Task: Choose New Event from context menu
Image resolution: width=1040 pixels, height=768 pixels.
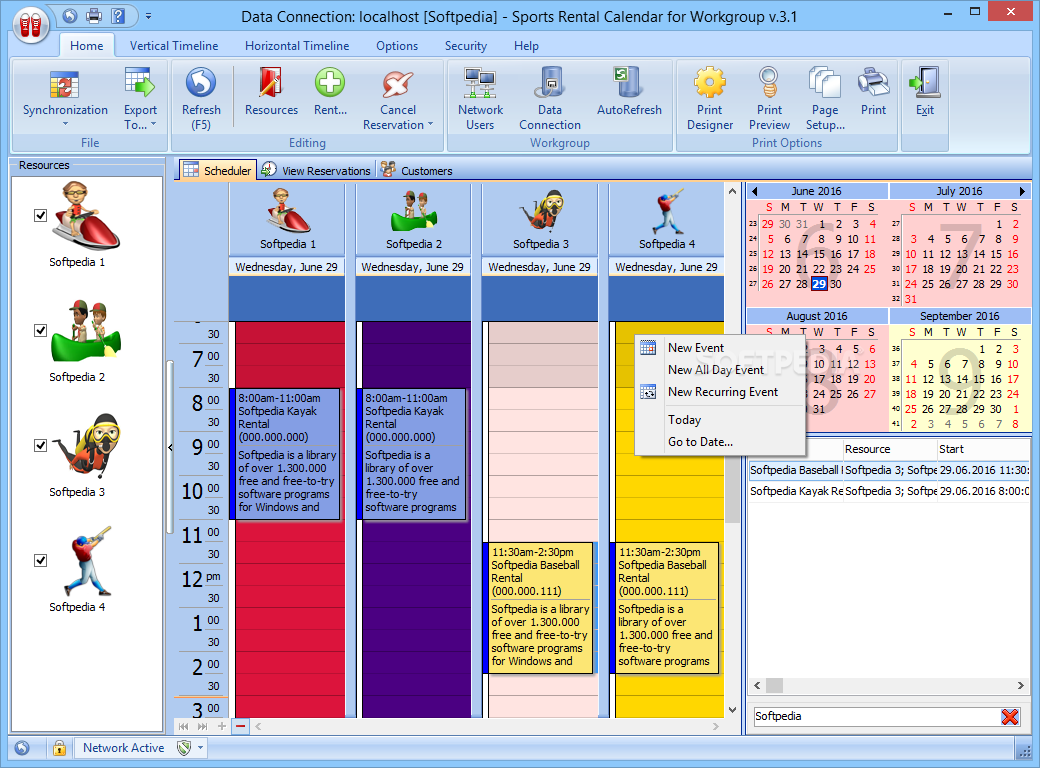Action: coord(696,348)
